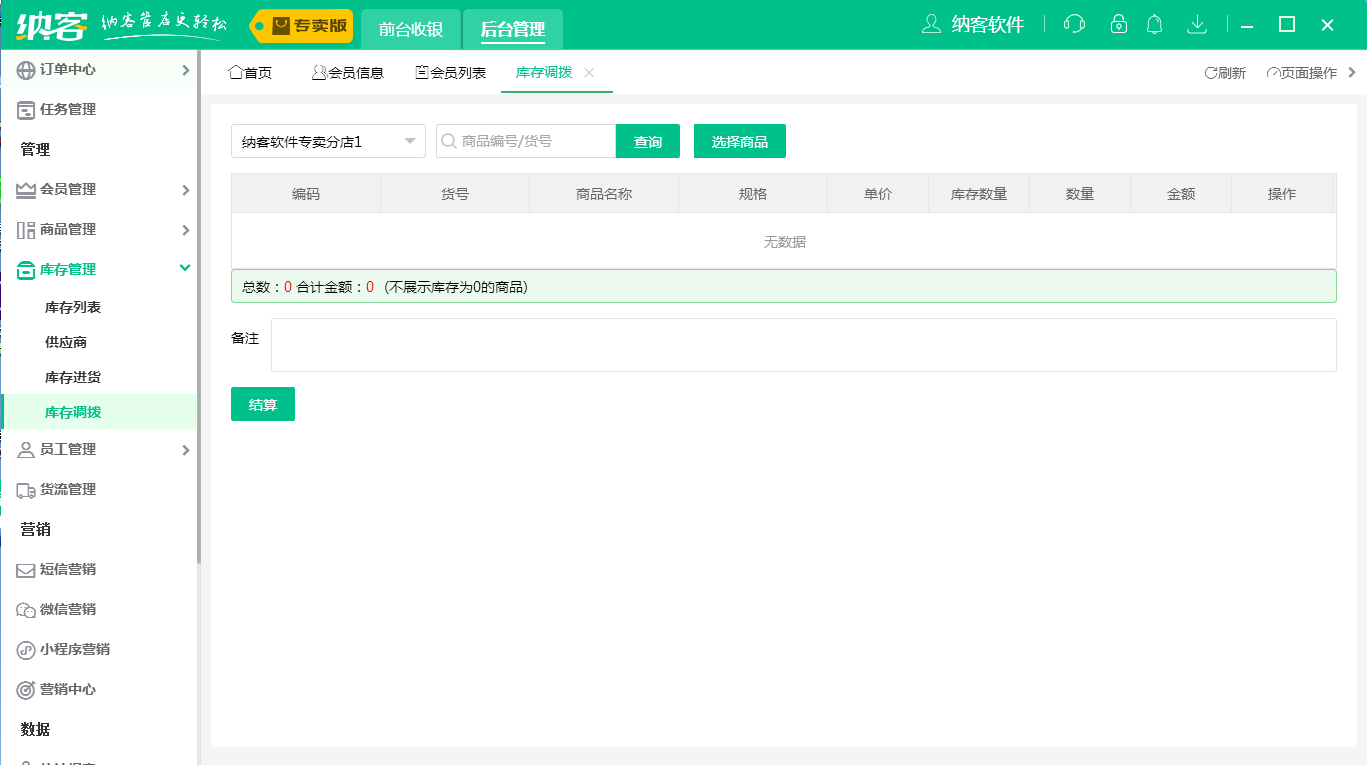The height and width of the screenshot is (765, 1367).
Task: Open the 纳客软件专卖分店1 store dropdown
Action: point(327,141)
